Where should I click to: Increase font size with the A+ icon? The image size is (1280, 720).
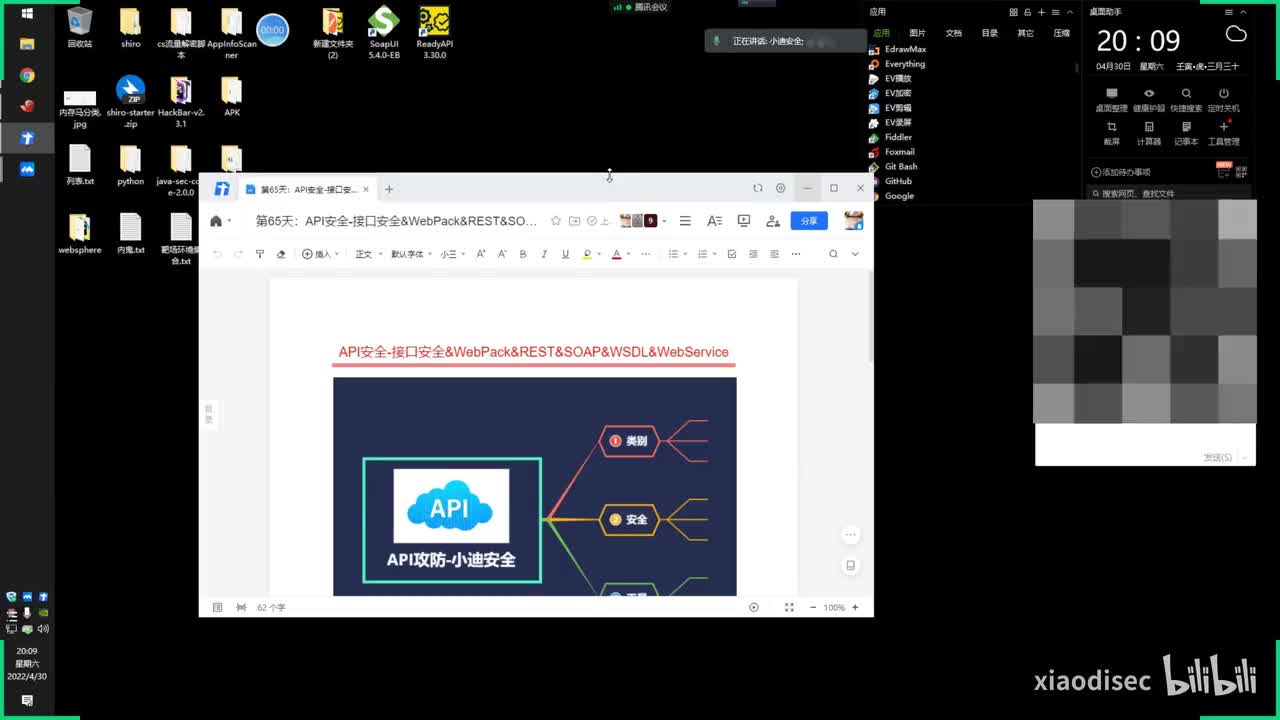click(481, 254)
